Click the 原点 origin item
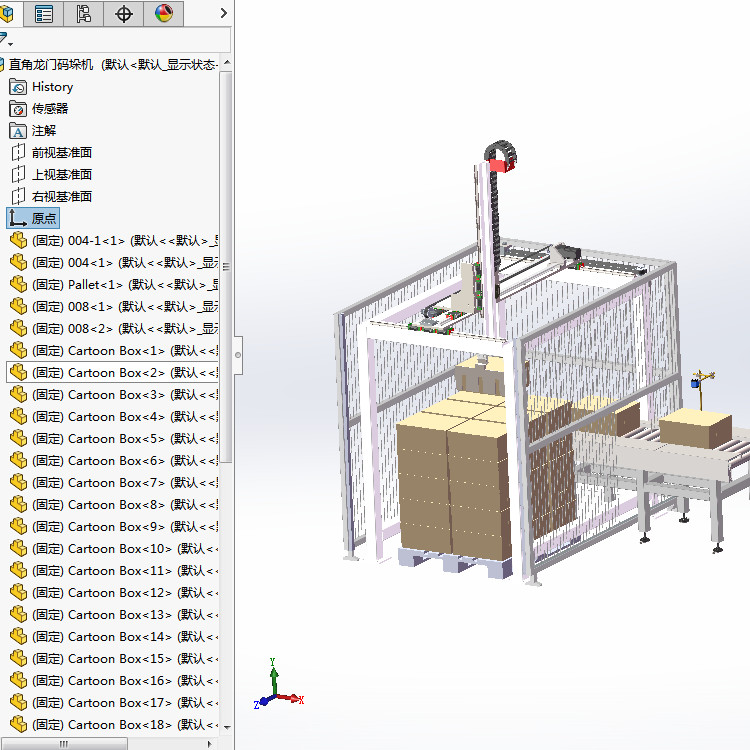750x750 pixels. 44,218
